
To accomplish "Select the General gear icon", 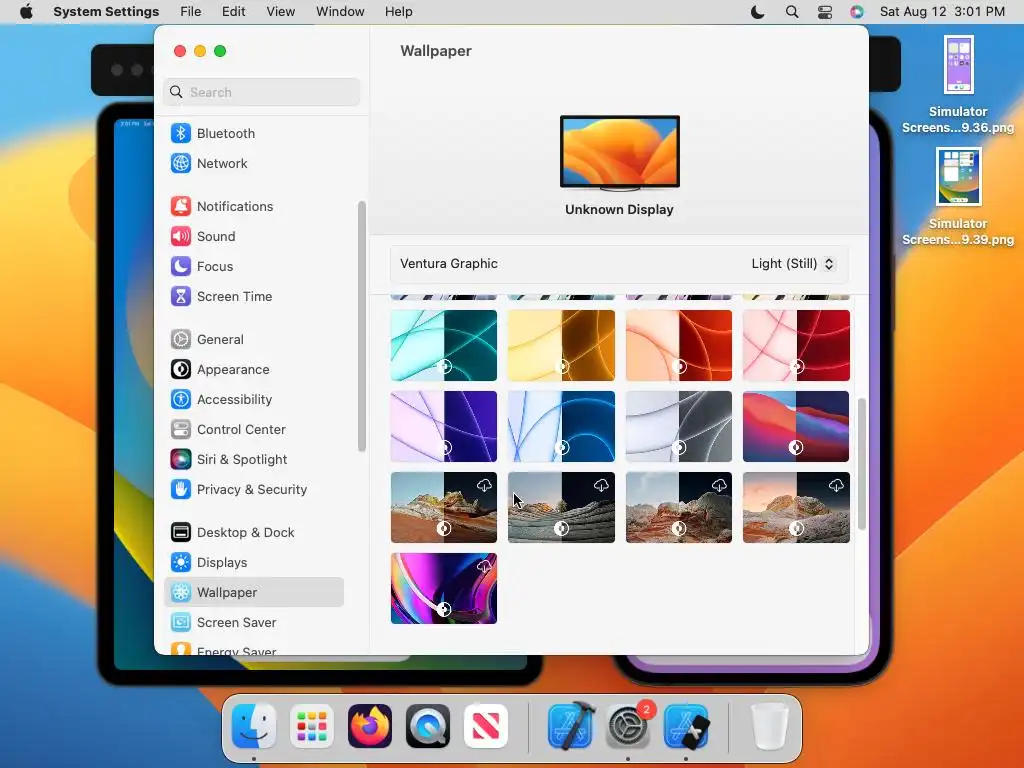I will click(181, 340).
